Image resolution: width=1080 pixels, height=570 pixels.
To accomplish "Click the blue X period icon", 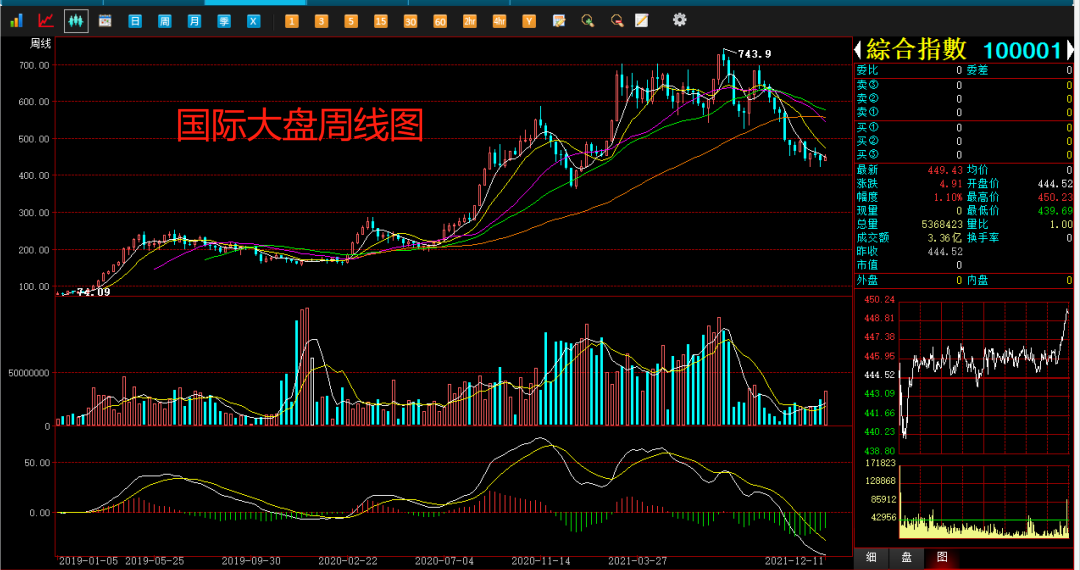I will (x=253, y=21).
